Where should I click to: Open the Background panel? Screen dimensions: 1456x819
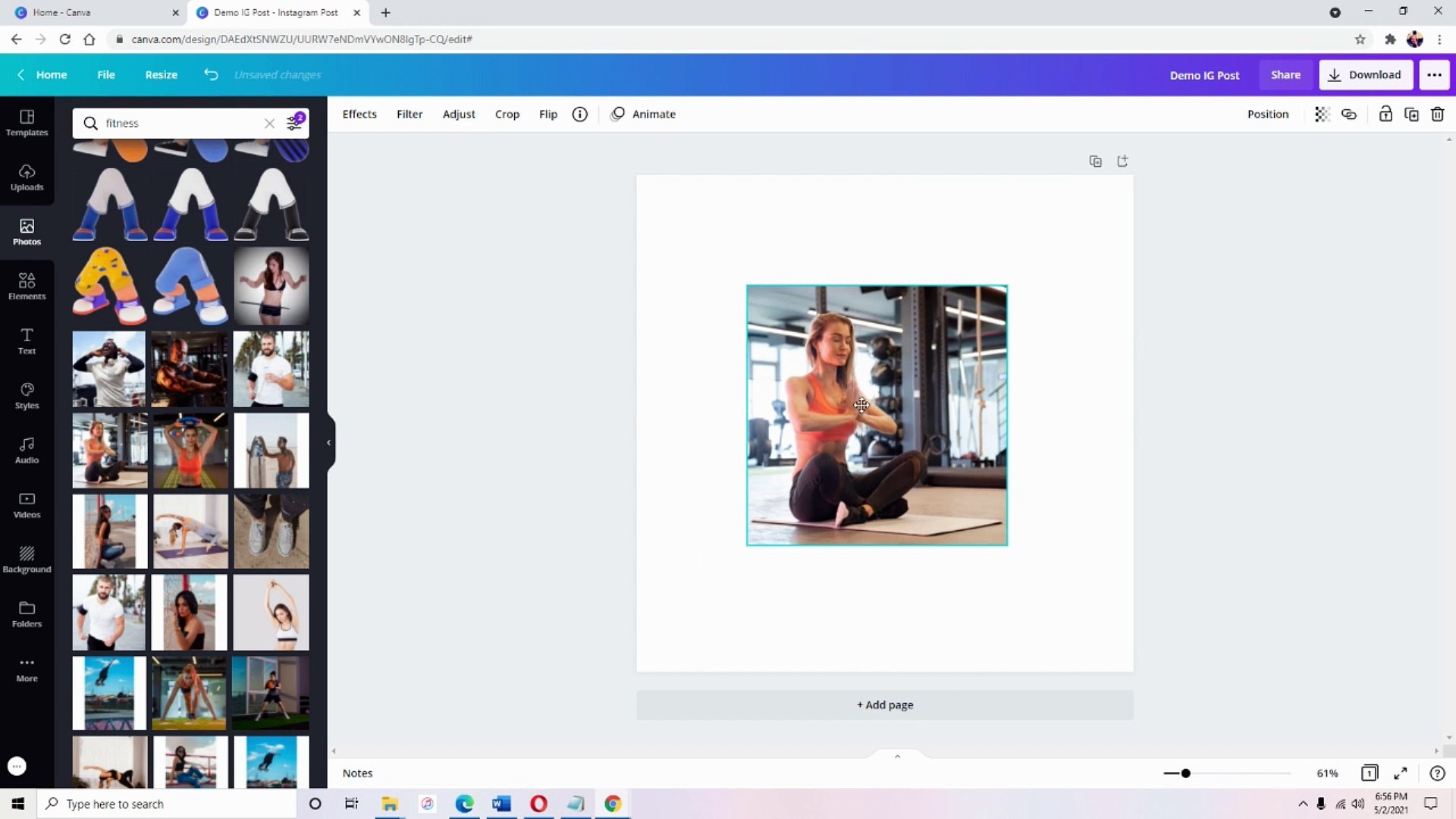coord(27,558)
